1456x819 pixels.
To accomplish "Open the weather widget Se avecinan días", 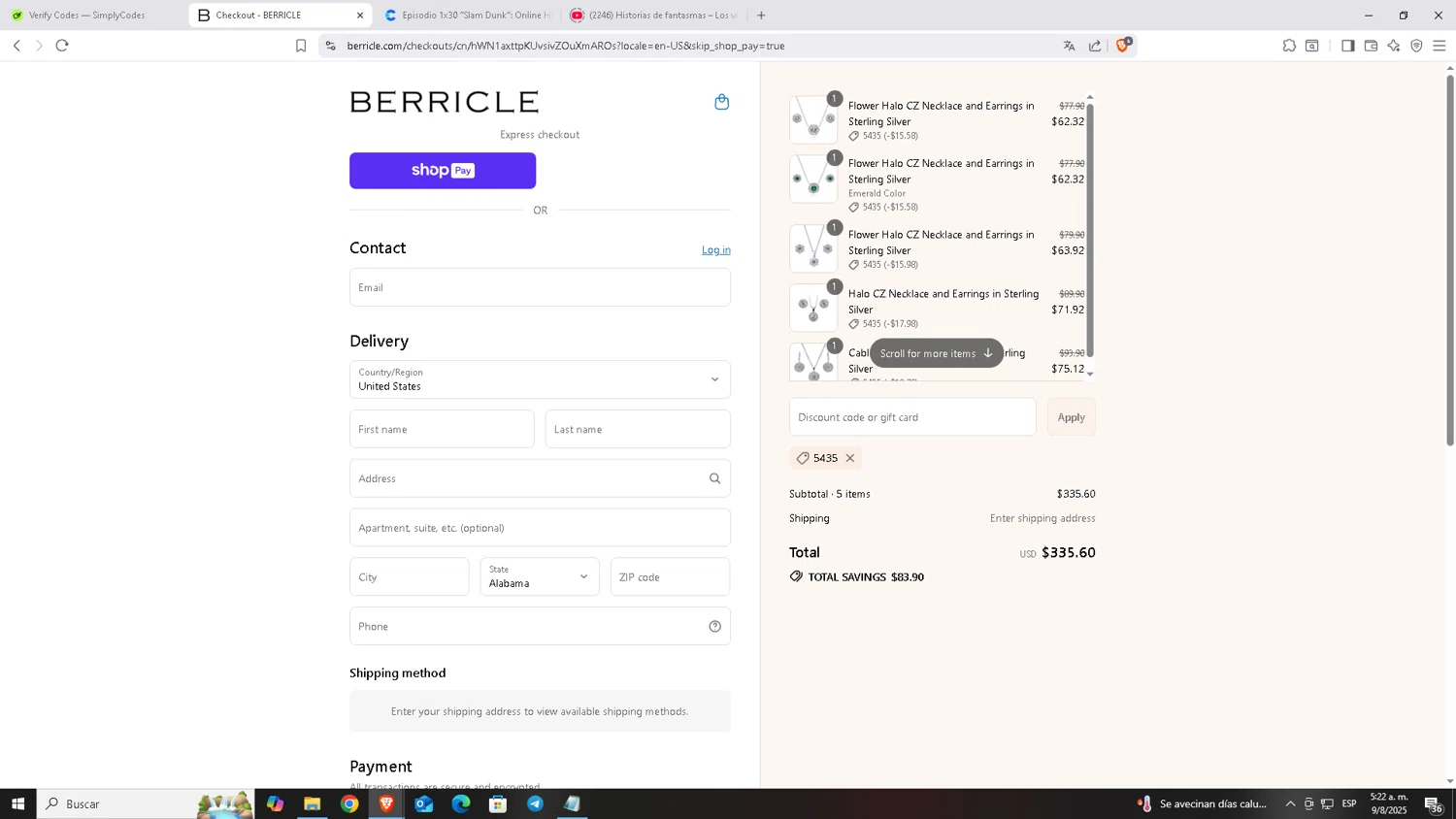I will (1203, 803).
